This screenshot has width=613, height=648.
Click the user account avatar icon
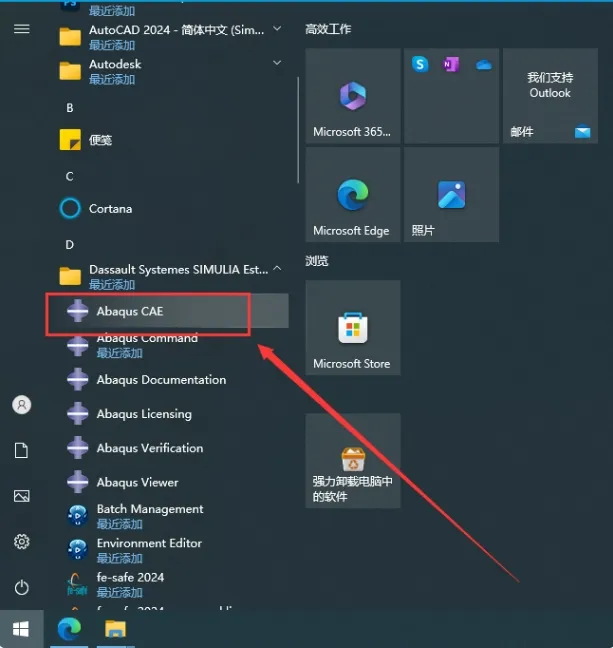pos(21,405)
